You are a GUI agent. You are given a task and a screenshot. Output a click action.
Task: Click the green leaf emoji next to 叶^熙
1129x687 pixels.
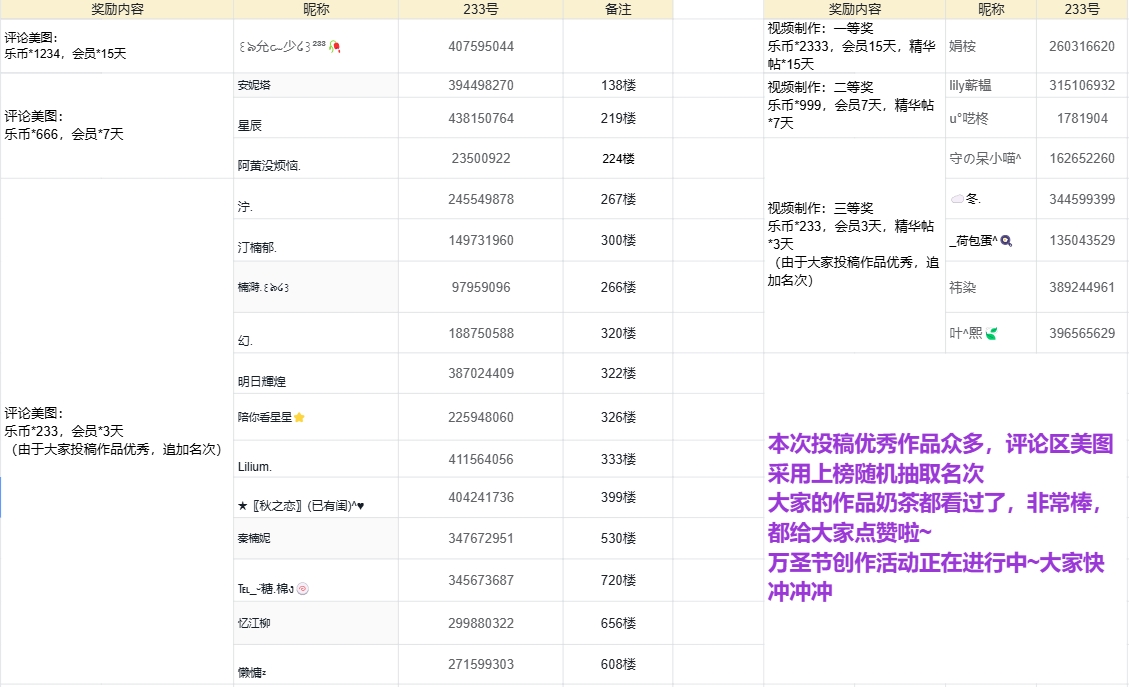tap(991, 333)
